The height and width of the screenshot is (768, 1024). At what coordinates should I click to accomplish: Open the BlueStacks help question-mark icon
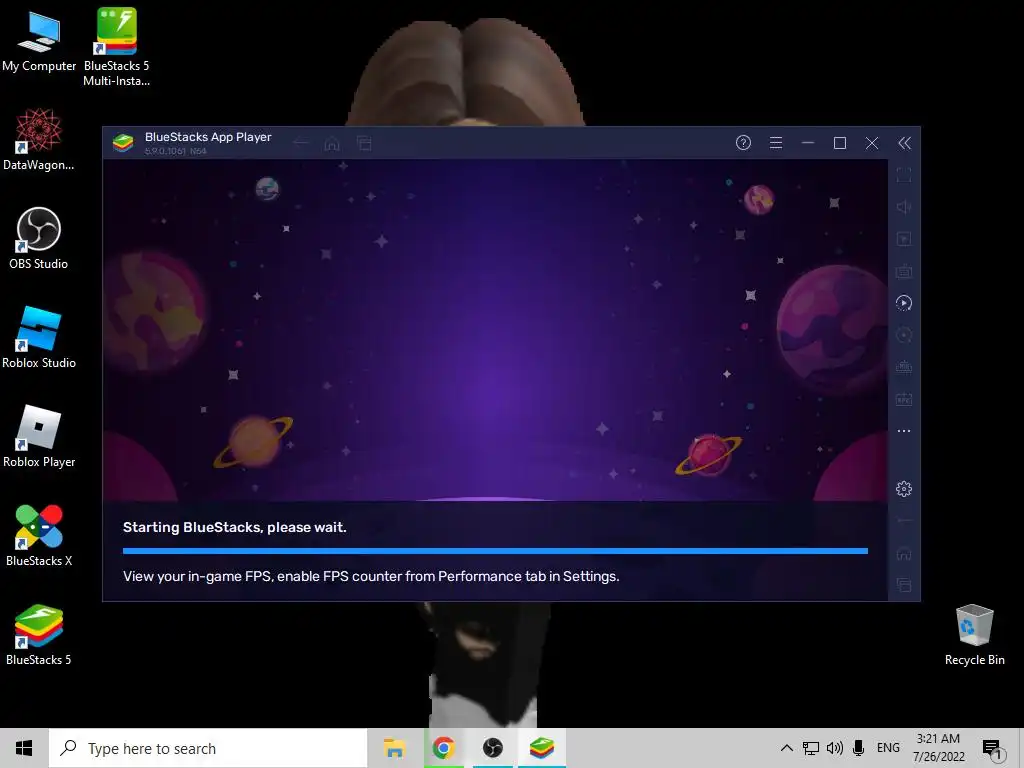click(x=743, y=143)
